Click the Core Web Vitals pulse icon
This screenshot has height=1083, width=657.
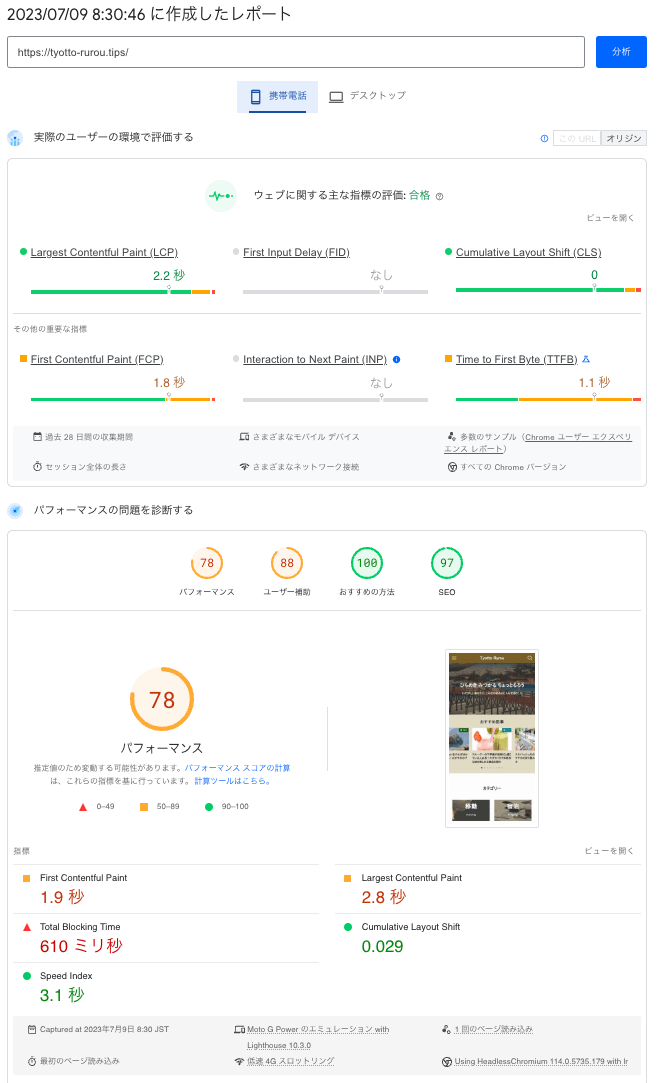(x=221, y=195)
